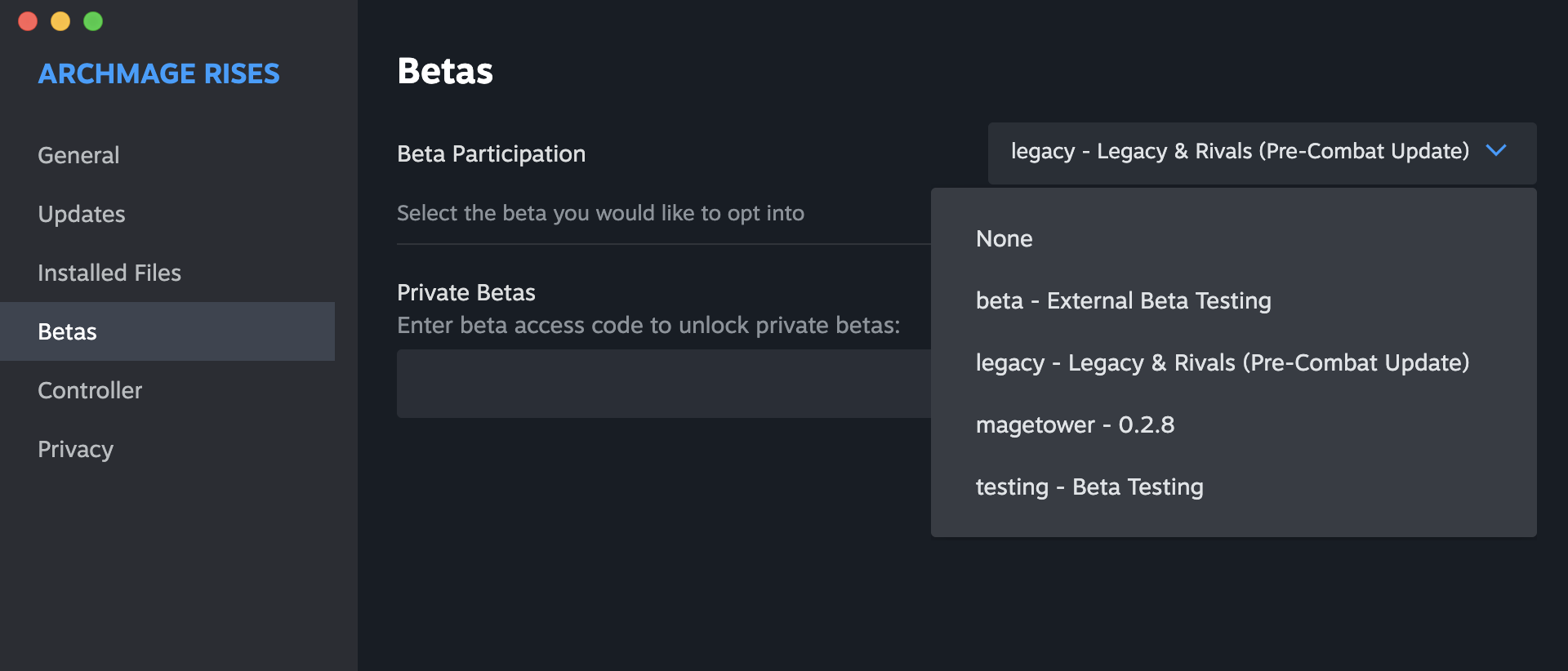Image resolution: width=1568 pixels, height=671 pixels.
Task: Click the private beta access code field
Action: click(663, 384)
